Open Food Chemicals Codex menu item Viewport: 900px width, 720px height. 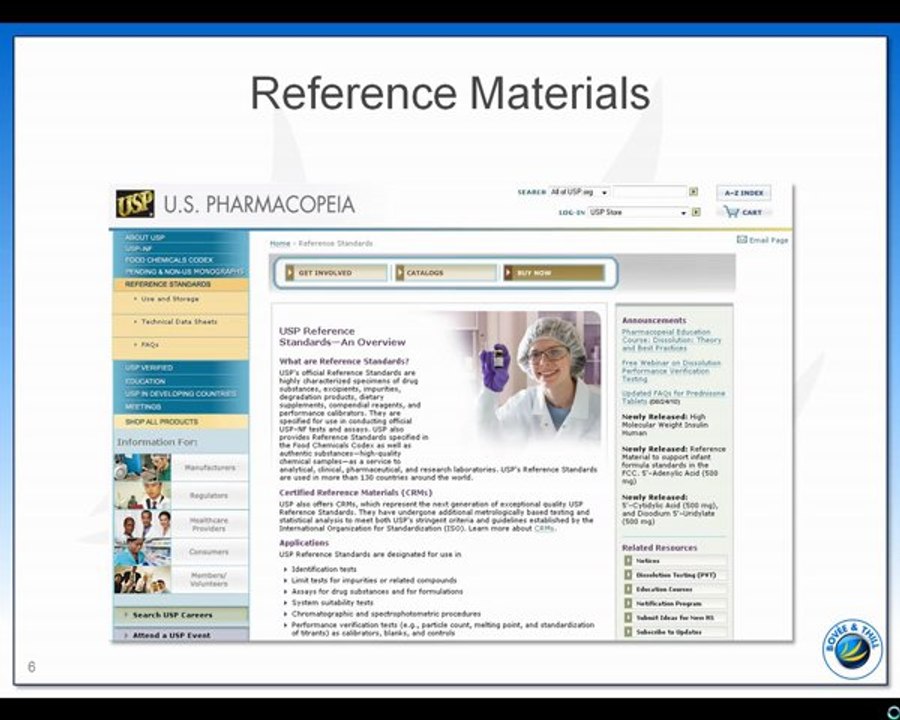pos(181,260)
